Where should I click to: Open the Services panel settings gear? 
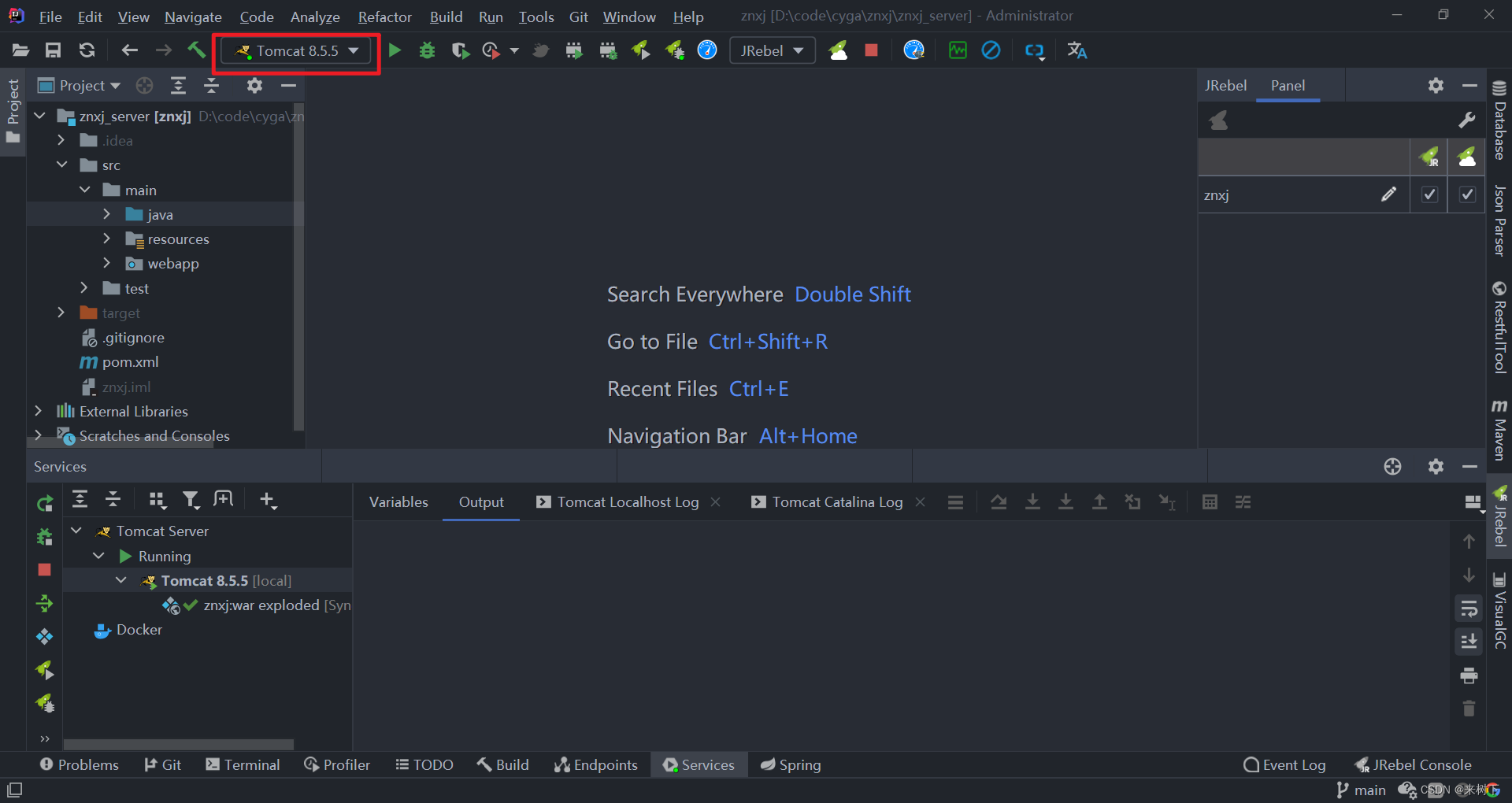point(1436,466)
